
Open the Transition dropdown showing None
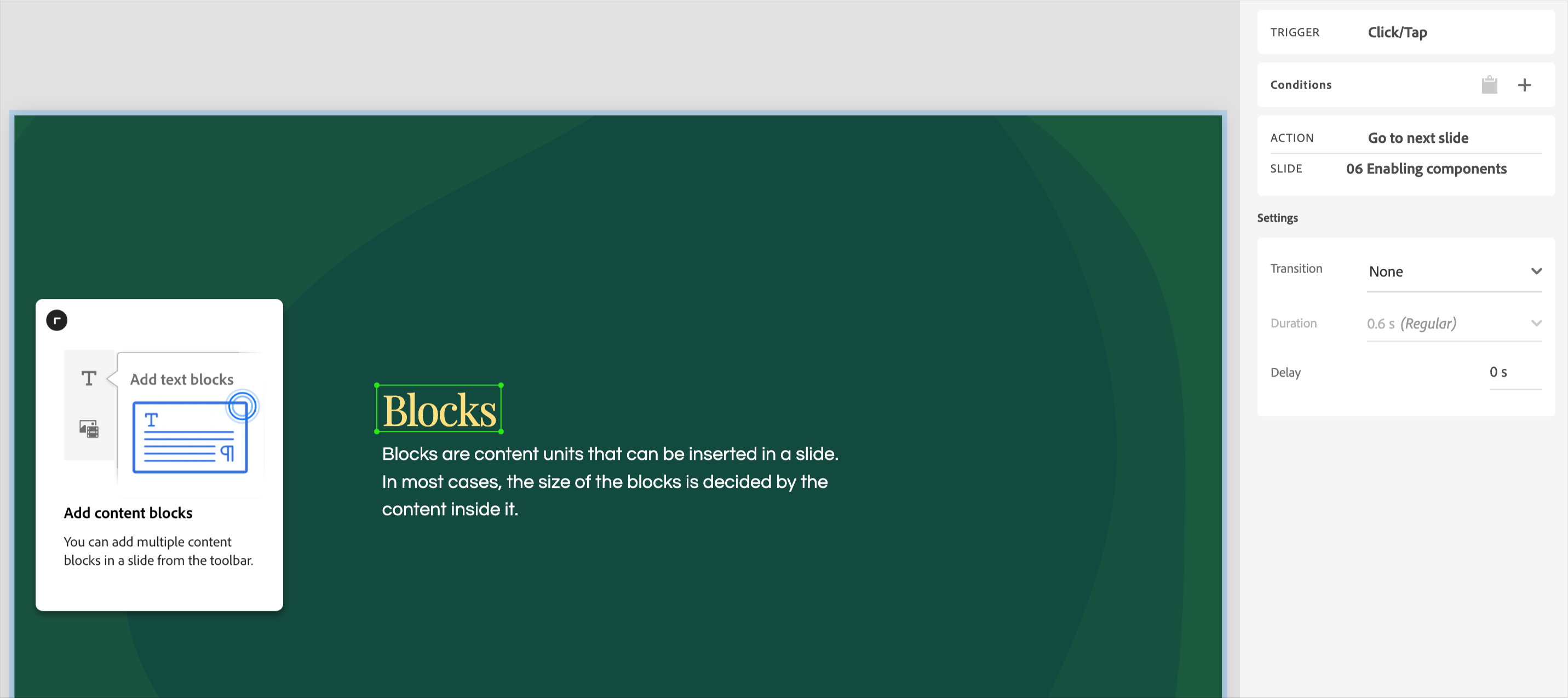1454,272
